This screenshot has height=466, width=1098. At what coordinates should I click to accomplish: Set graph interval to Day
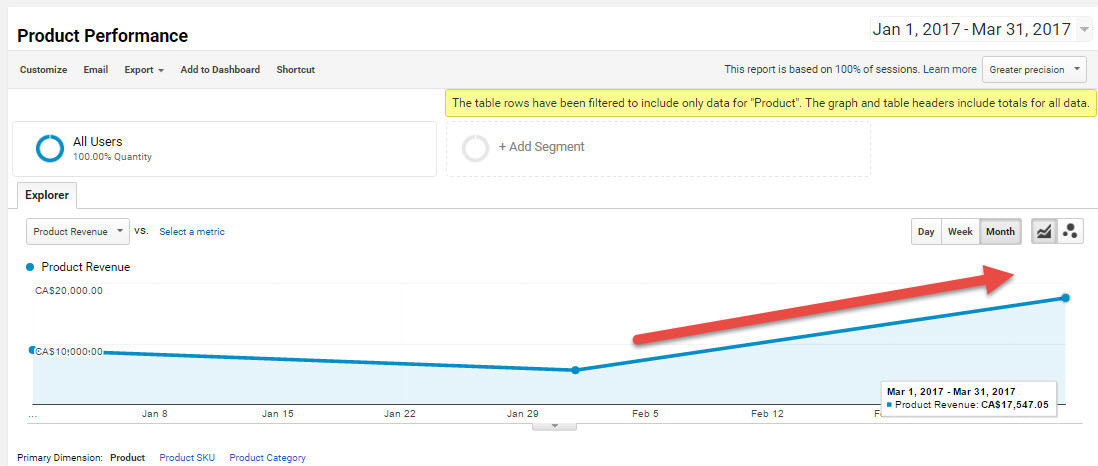click(926, 231)
